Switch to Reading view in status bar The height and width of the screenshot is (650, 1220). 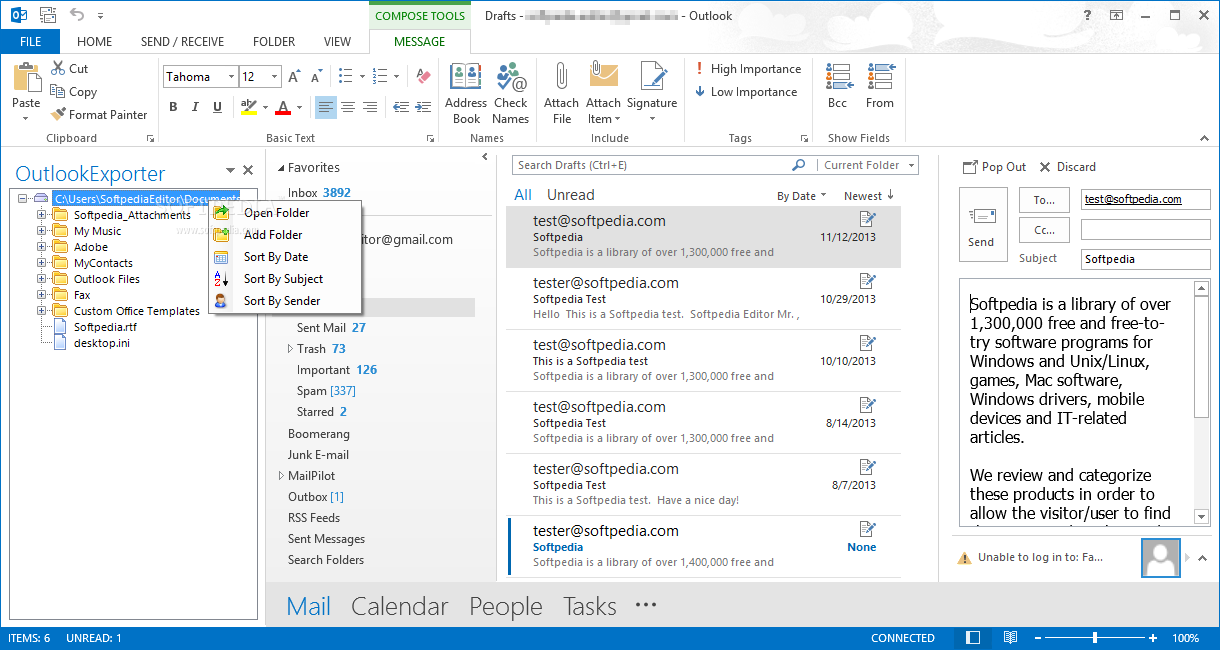pyautogui.click(x=1011, y=638)
